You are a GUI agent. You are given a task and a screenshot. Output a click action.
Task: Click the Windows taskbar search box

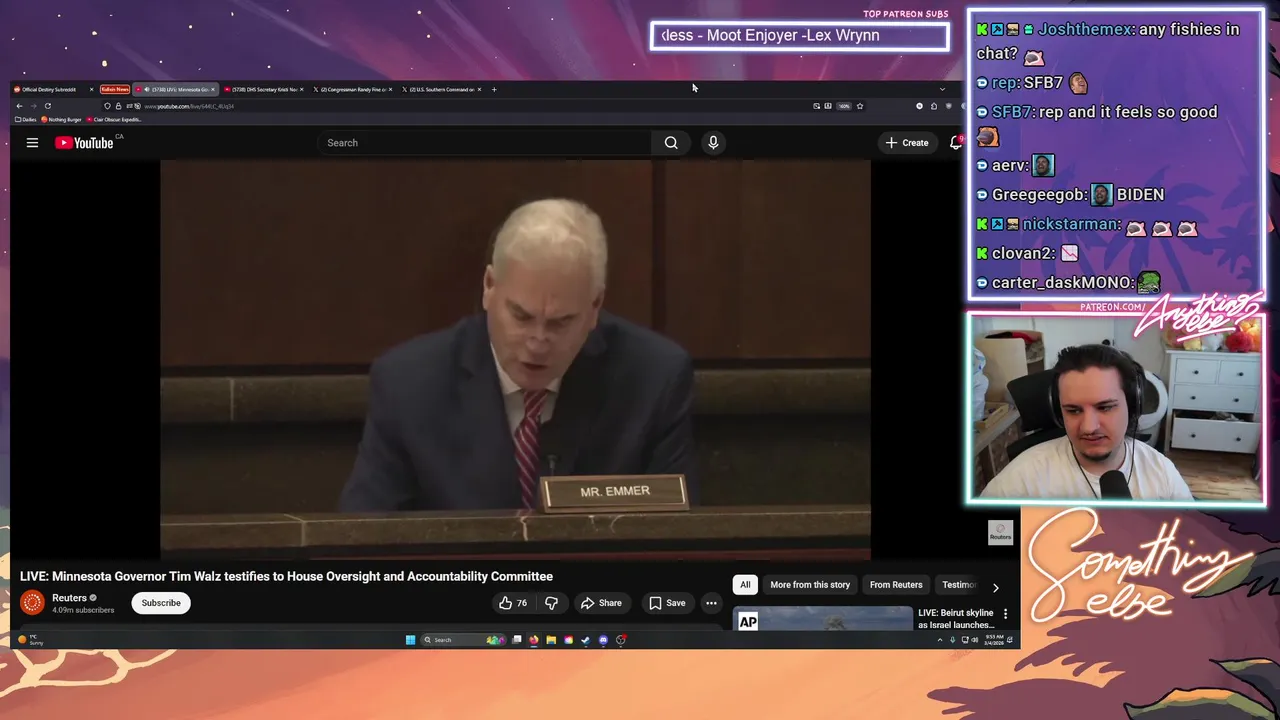[x=463, y=640]
